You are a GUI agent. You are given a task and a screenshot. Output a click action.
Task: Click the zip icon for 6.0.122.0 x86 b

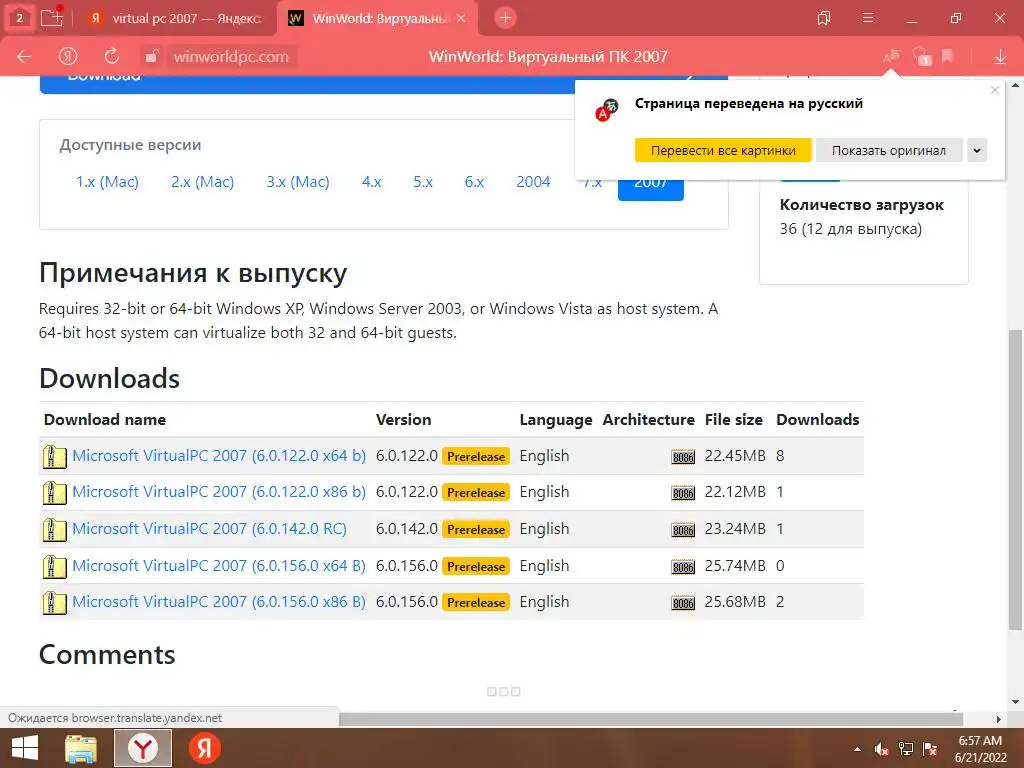(54, 492)
